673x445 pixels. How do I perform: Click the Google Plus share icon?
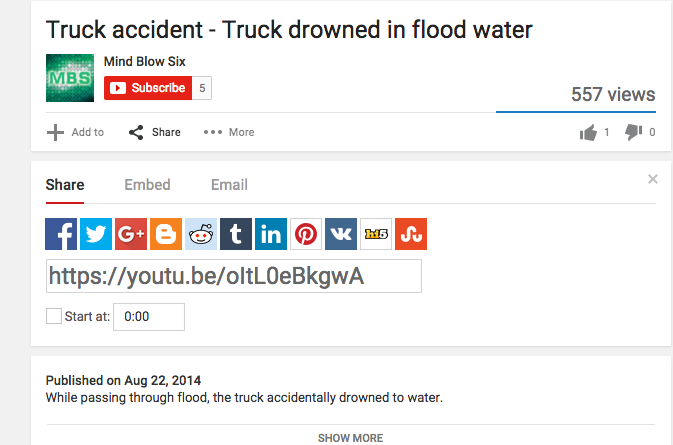point(131,234)
